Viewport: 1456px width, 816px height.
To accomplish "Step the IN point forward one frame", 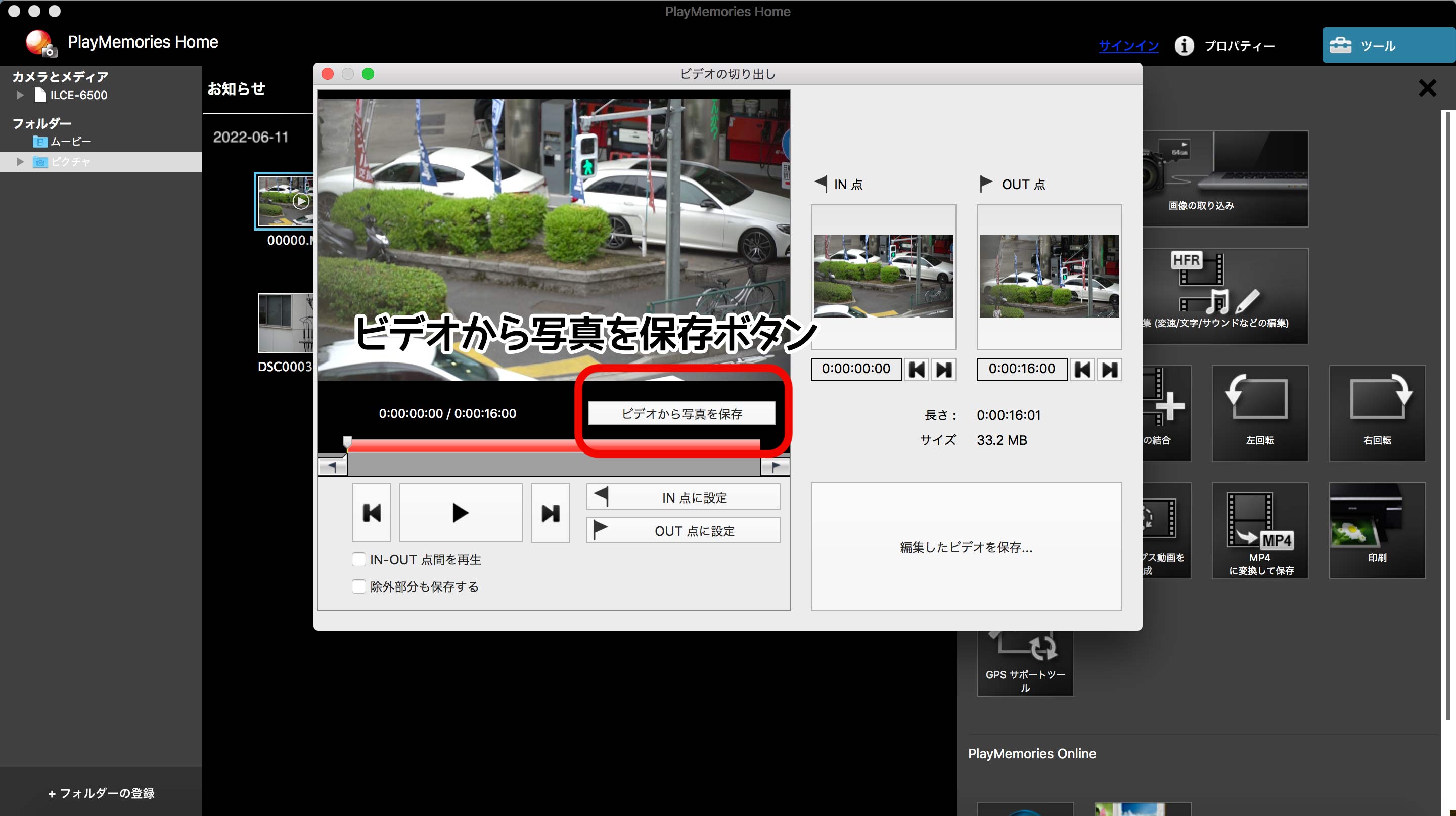I will tap(943, 370).
